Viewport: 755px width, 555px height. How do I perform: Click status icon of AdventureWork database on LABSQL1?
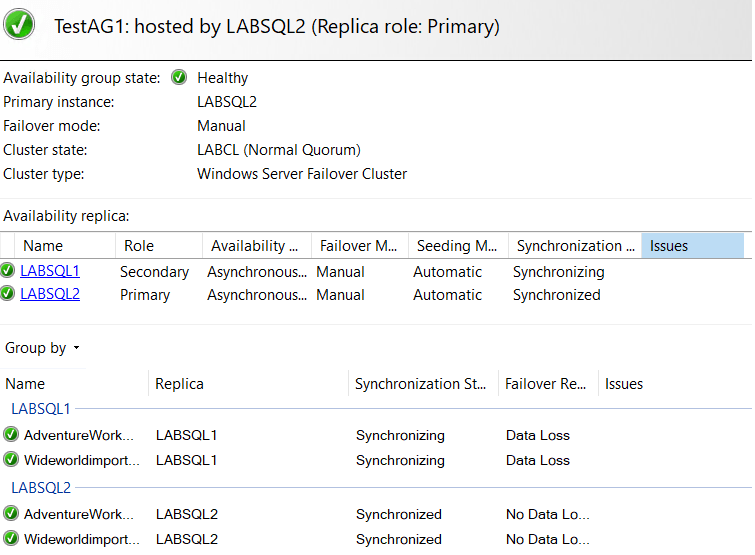coord(11,434)
